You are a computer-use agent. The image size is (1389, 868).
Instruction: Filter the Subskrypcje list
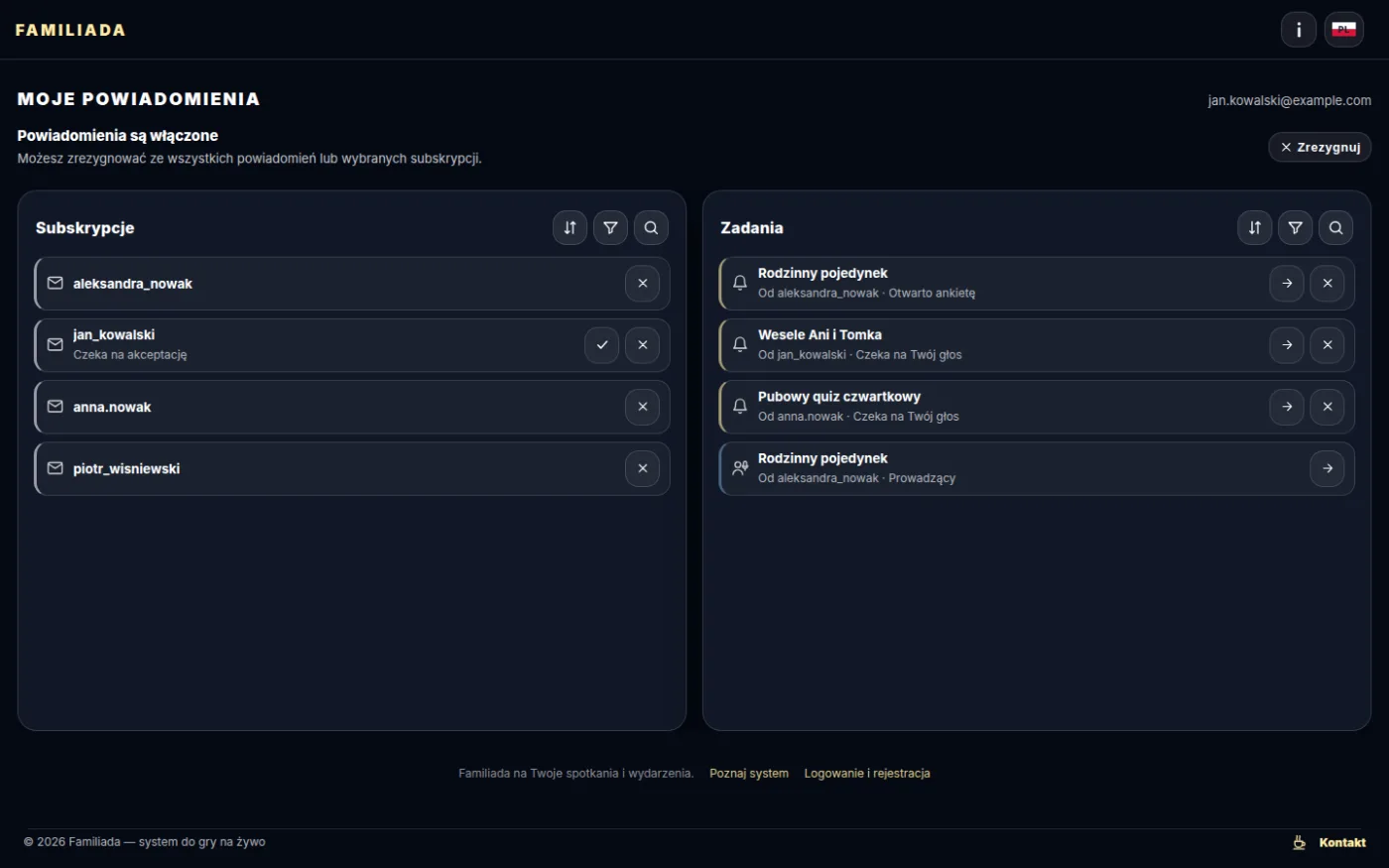click(x=610, y=227)
